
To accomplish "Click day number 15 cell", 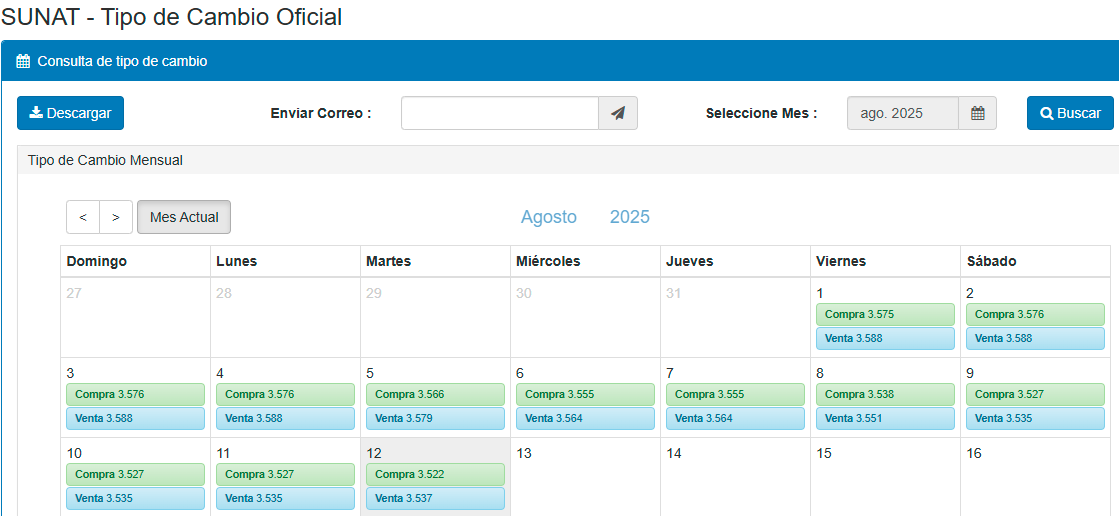I will point(885,477).
